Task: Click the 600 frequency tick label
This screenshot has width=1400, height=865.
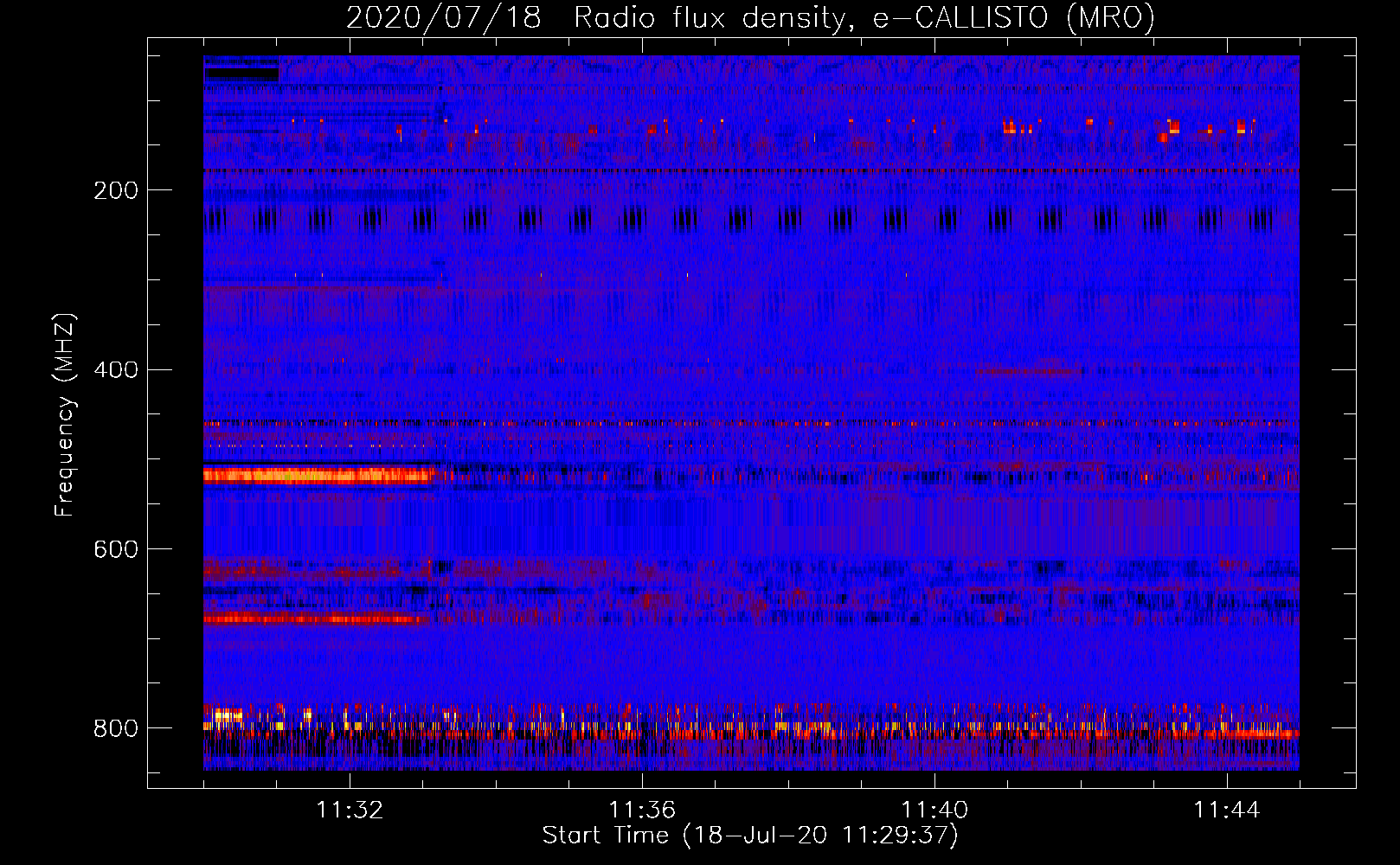Action: click(116, 550)
